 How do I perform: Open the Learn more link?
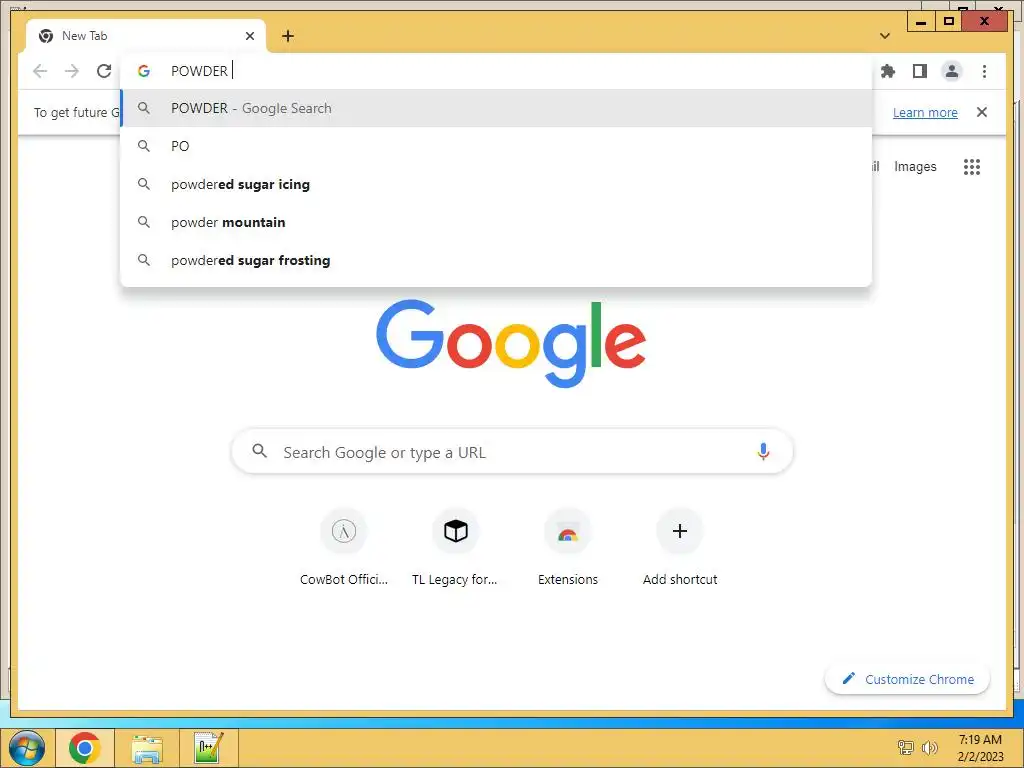click(925, 112)
